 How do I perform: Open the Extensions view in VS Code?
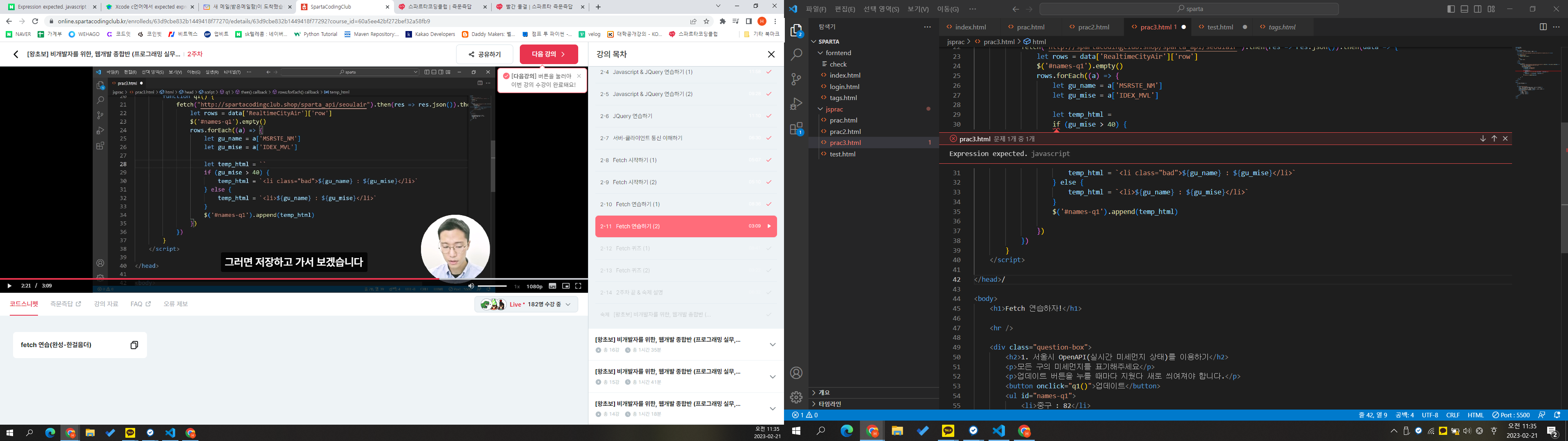[796, 129]
